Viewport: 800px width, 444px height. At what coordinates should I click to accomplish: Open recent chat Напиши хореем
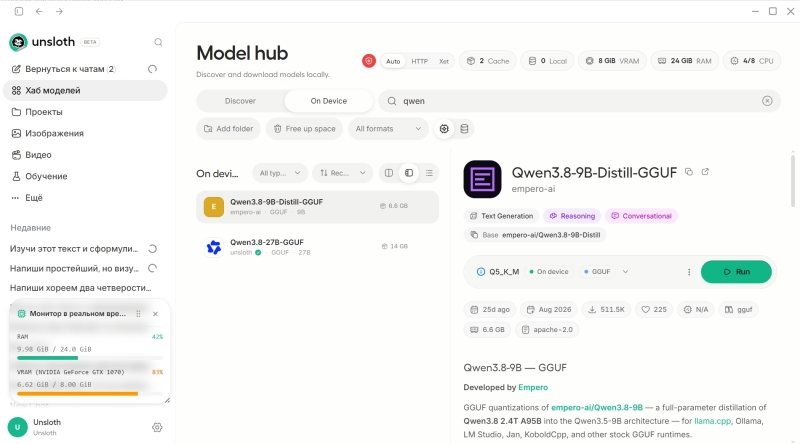81,288
